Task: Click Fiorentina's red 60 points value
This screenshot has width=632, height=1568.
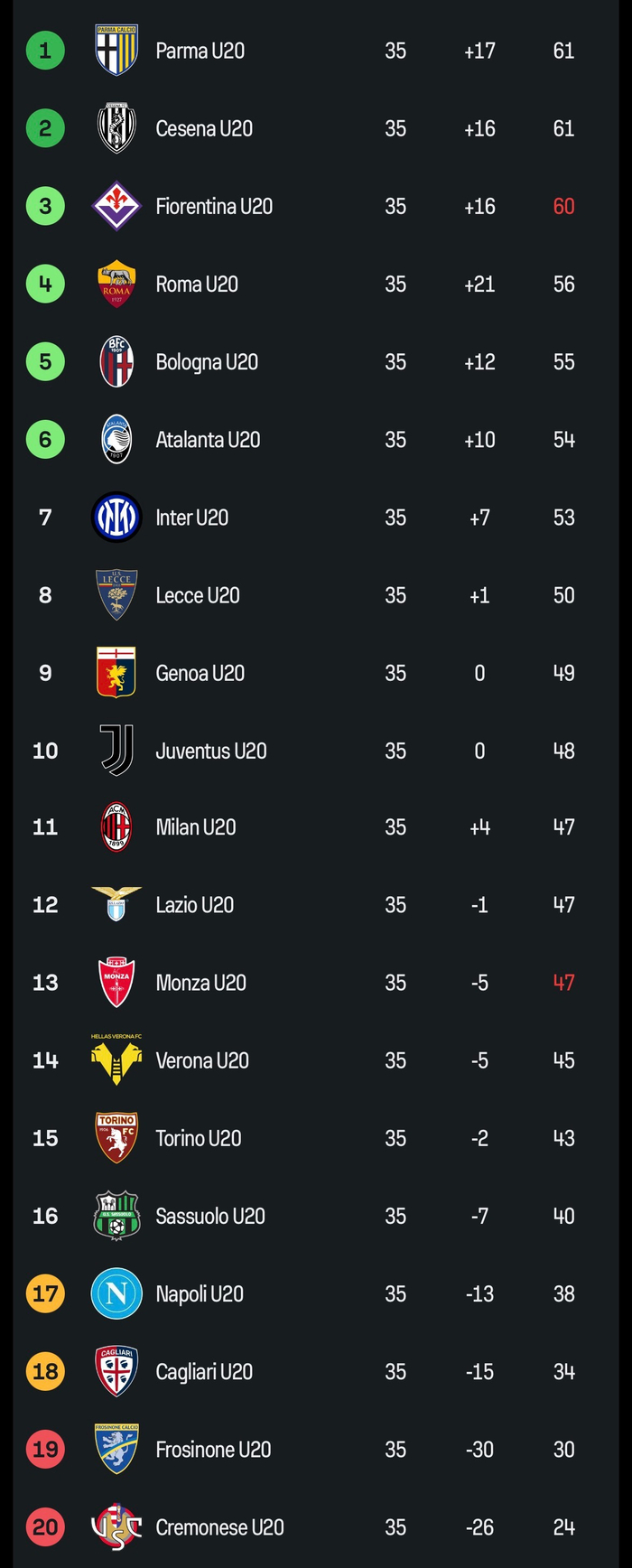Action: point(563,206)
